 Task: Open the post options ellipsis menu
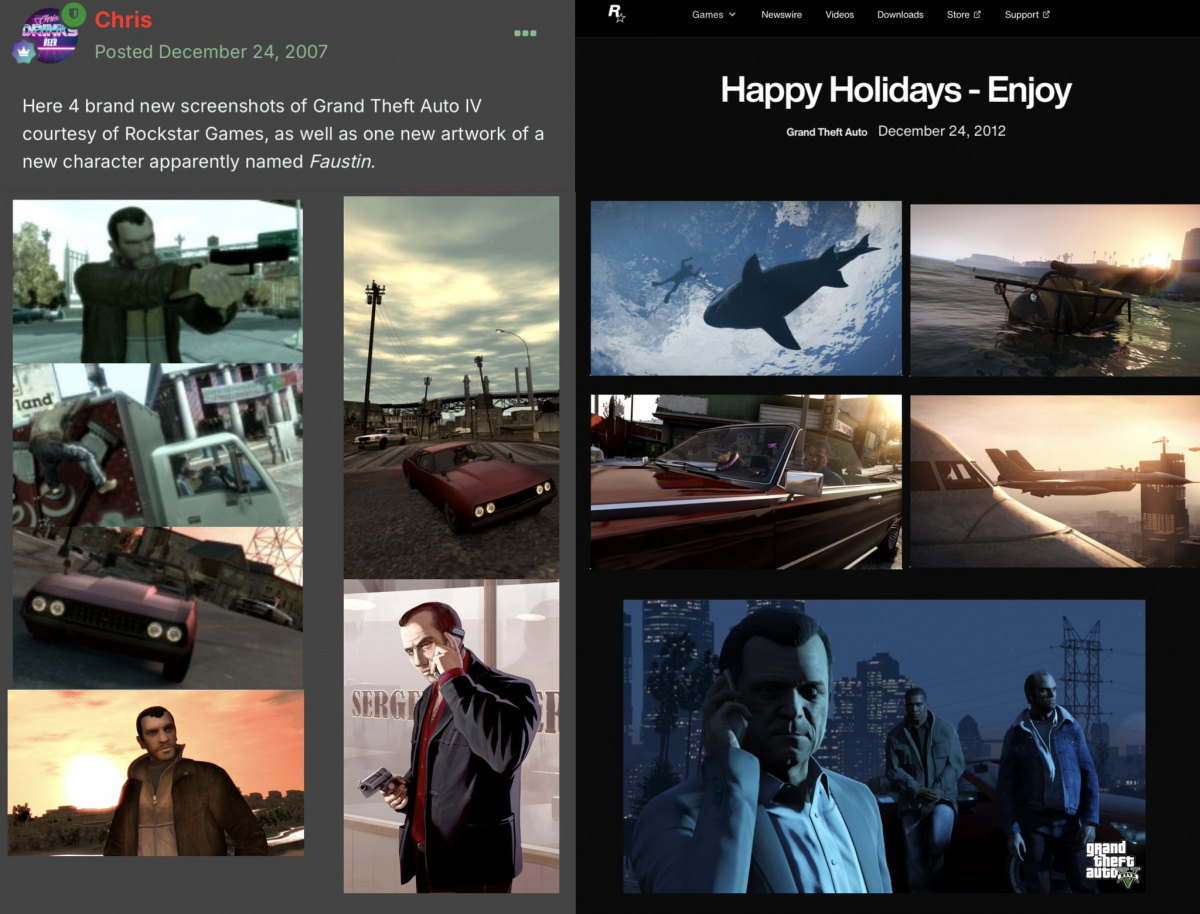525,33
